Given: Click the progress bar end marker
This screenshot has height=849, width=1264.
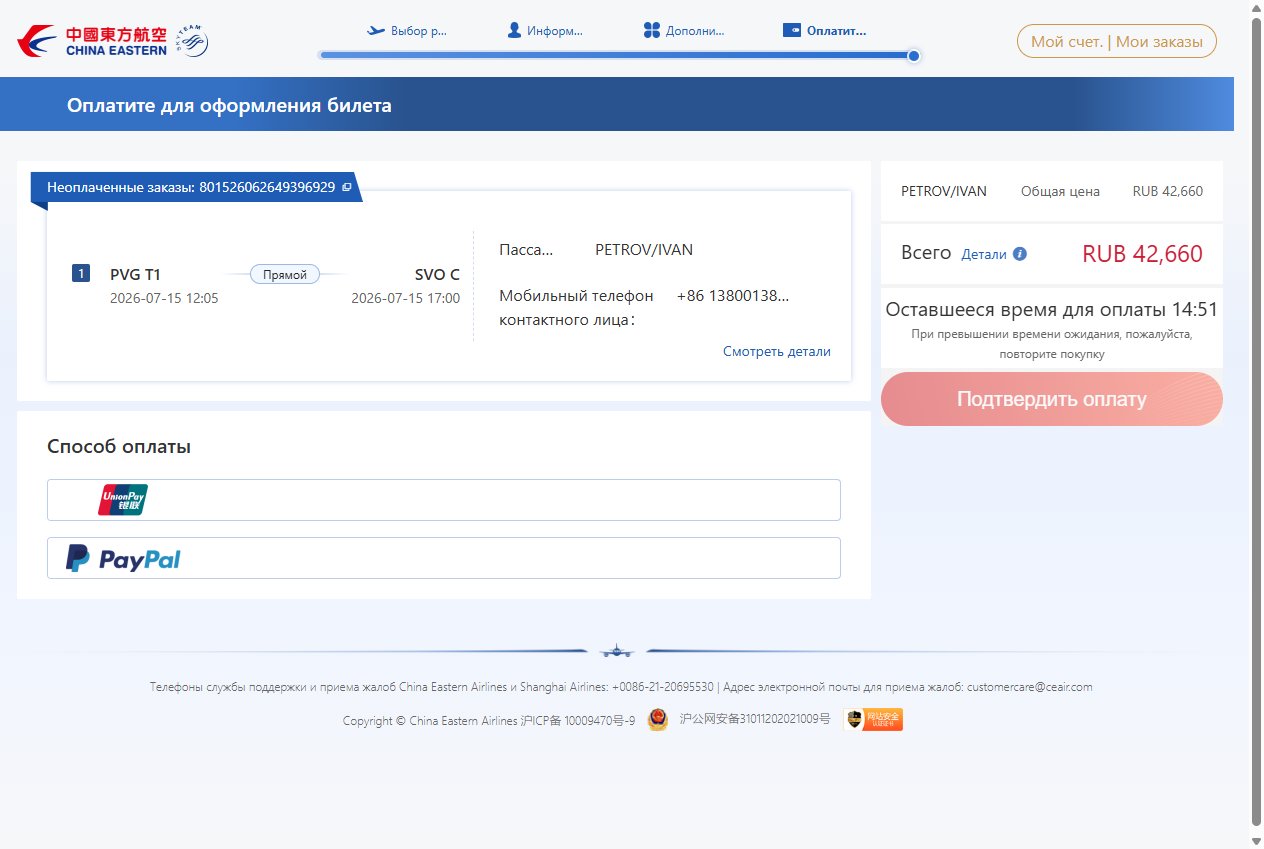Looking at the screenshot, I should click(x=913, y=56).
